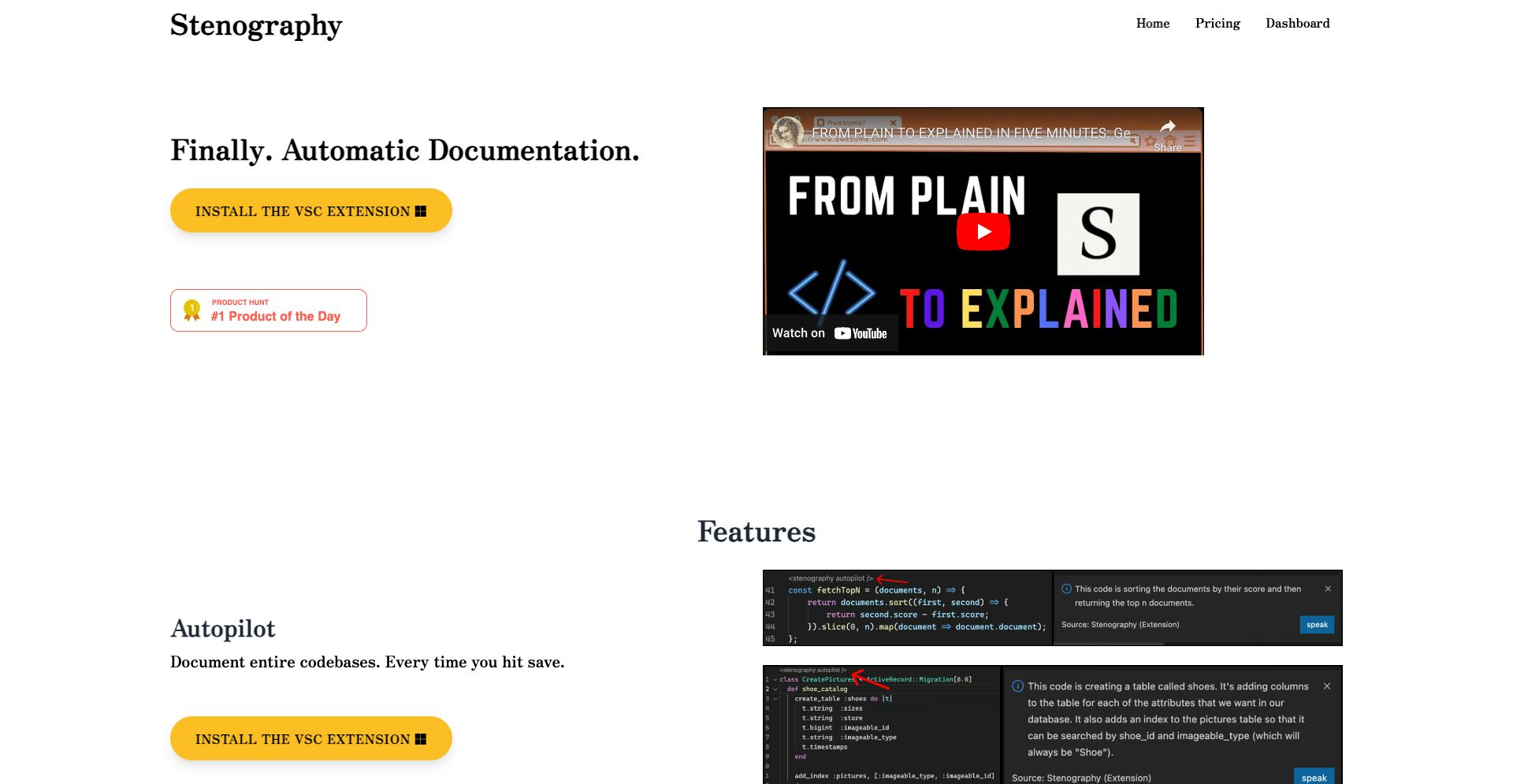The image size is (1513, 784).
Task: Play the YouTube video
Action: coord(983,232)
